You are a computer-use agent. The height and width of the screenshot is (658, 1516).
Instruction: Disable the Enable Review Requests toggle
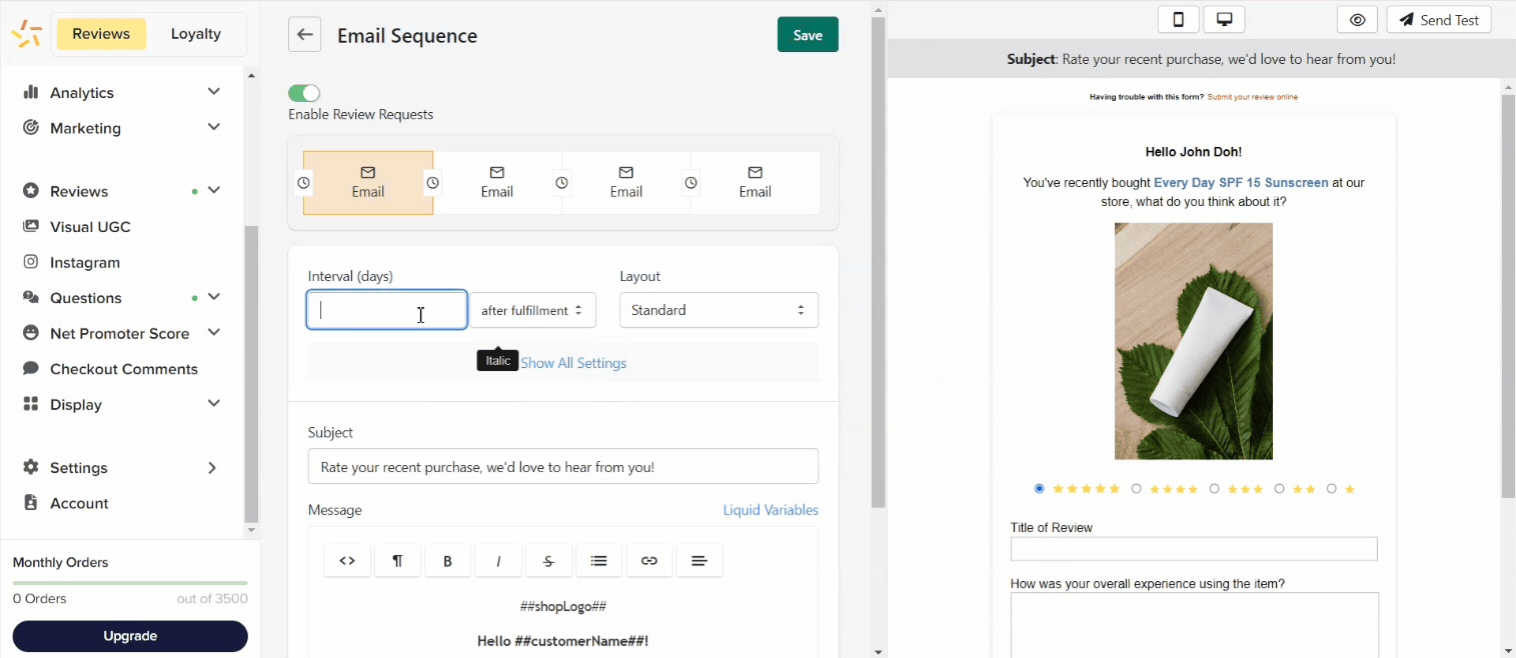[x=304, y=93]
